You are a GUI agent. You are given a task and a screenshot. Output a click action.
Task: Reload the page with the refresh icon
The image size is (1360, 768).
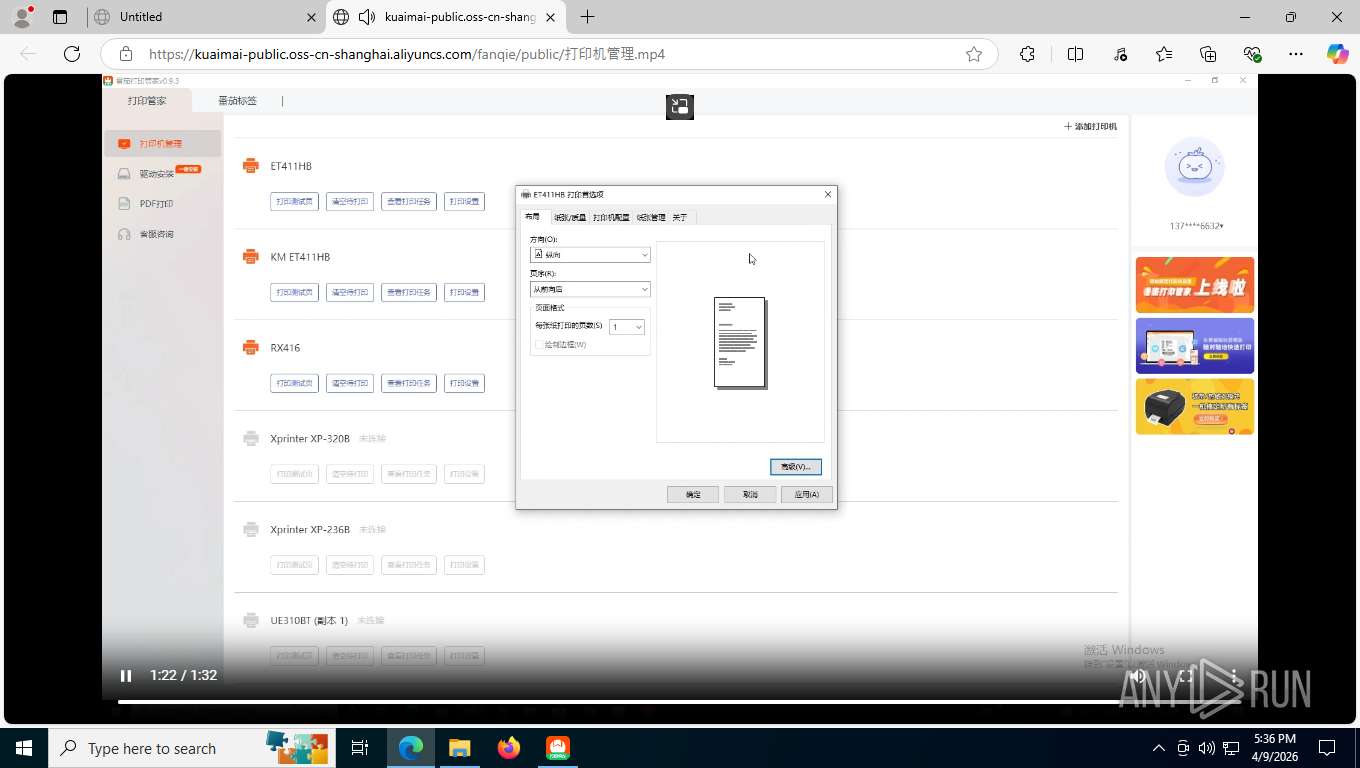72,54
